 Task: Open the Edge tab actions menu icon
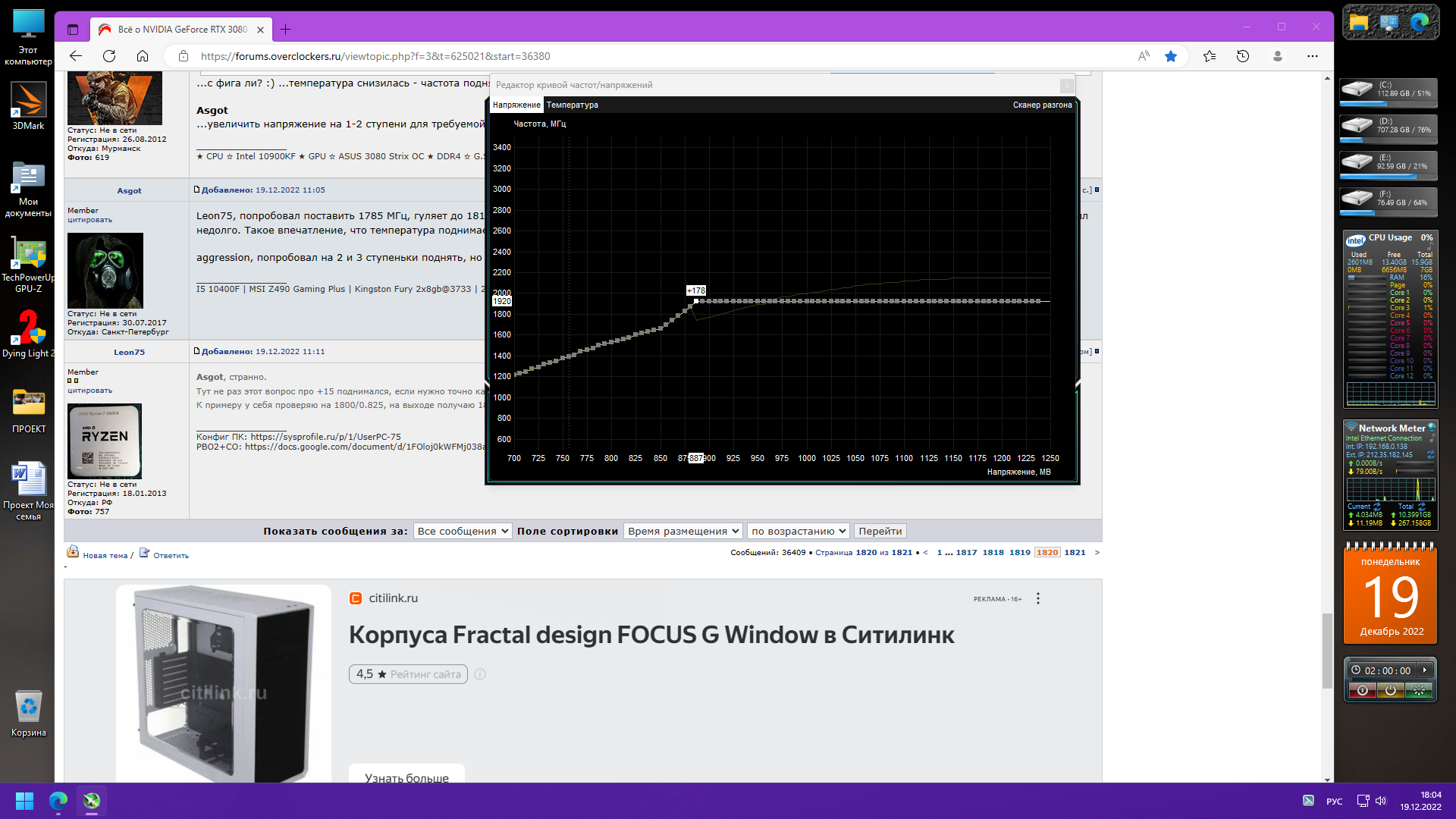[73, 30]
